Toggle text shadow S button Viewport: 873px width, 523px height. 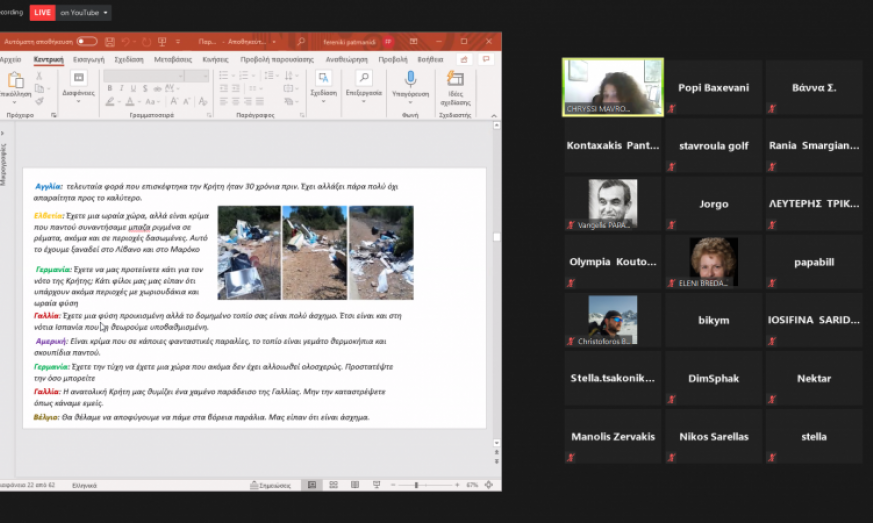(x=145, y=89)
